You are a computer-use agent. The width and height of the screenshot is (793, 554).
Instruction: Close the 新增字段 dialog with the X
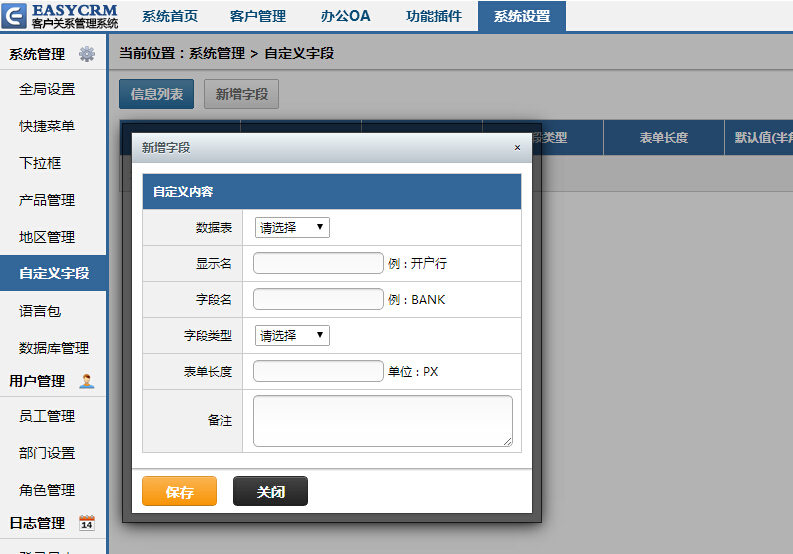pos(517,148)
